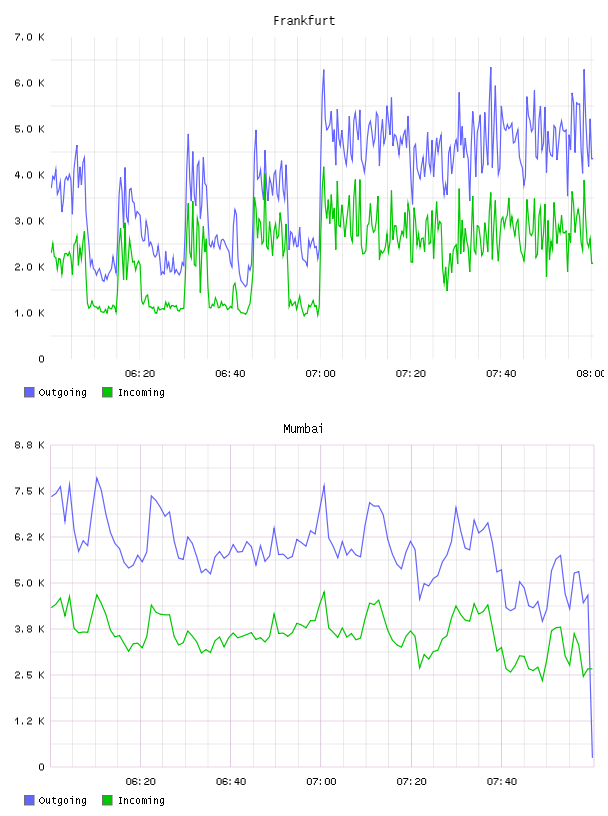The width and height of the screenshot is (608, 816).
Task: Click the 07:20 time label in Mumbai
Action: [411, 782]
